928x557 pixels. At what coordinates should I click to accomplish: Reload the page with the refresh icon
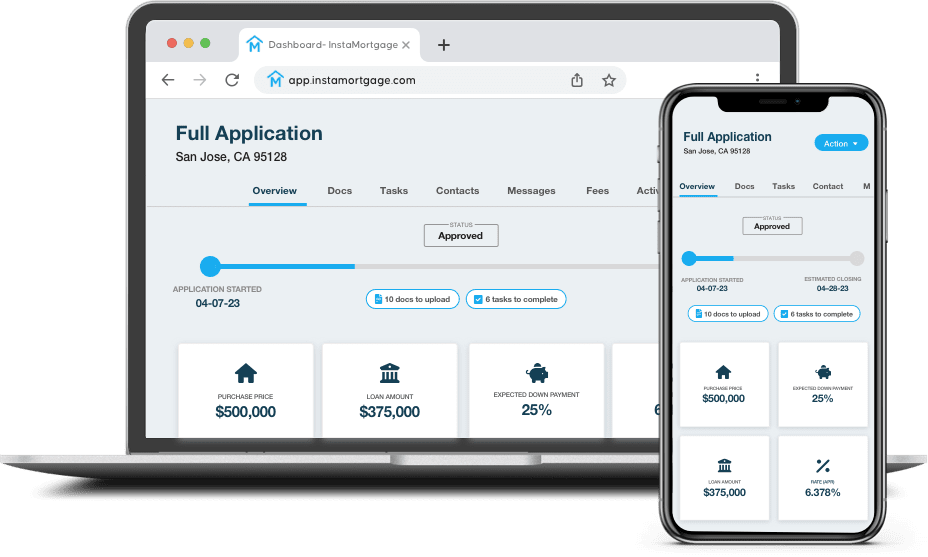pyautogui.click(x=232, y=80)
